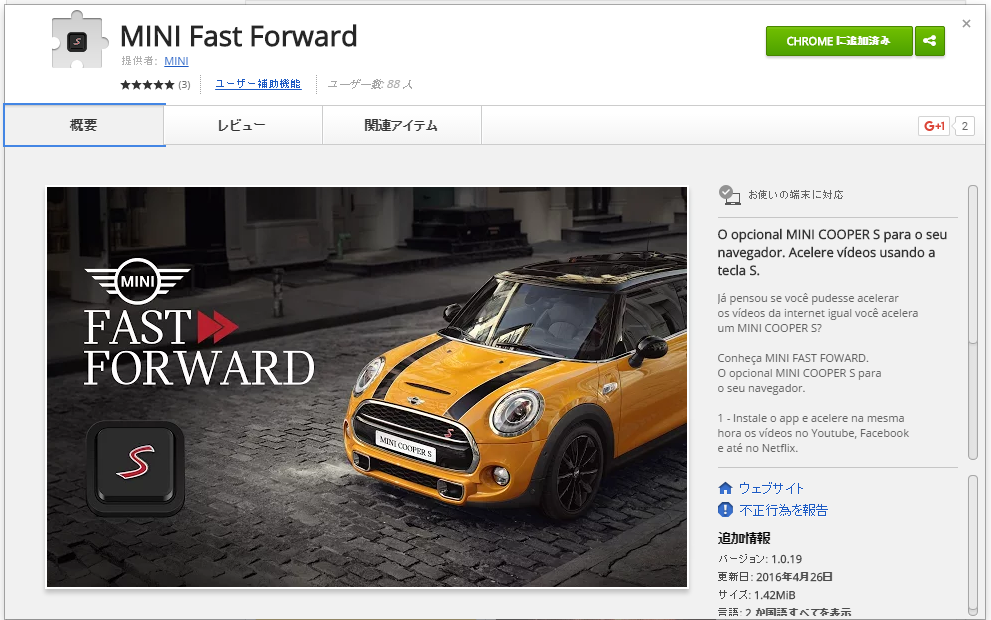Screen dimensions: 991x620
Task: Click the G+1 button
Action: pos(934,126)
